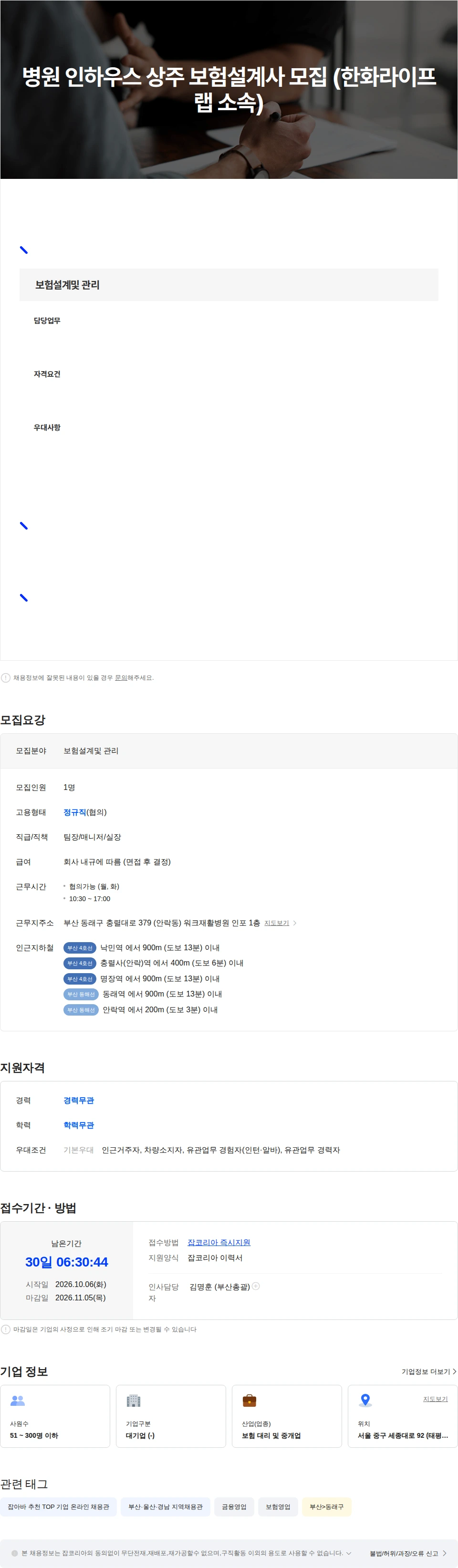
Task: Click the info icon beside 채용정보에 잘못된 내용이
Action: coord(5,677)
